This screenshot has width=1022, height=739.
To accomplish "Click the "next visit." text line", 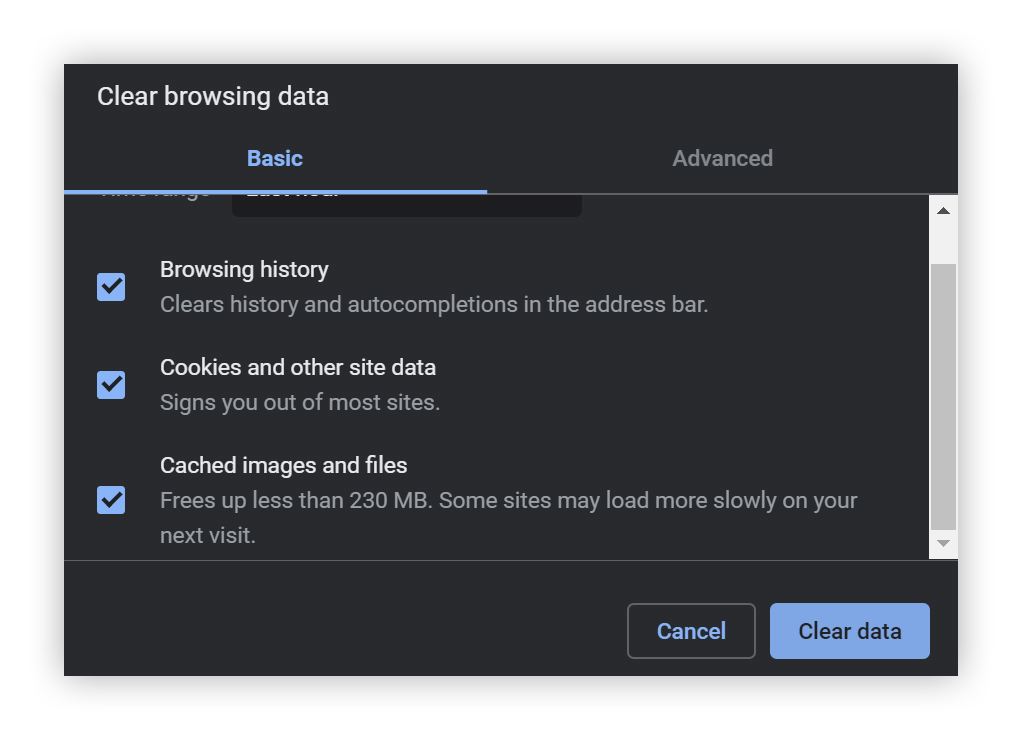I will (x=208, y=535).
